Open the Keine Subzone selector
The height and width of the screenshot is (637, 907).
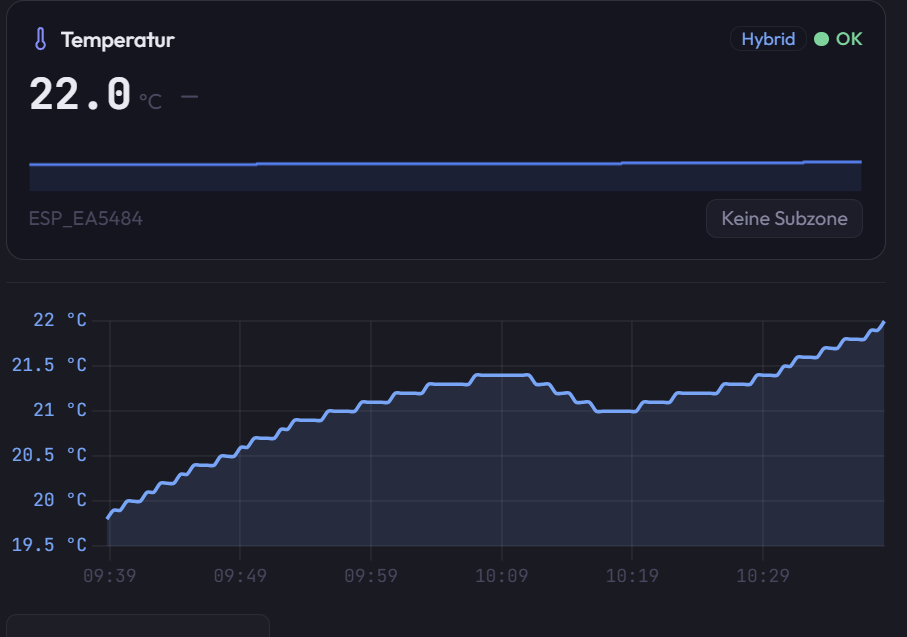(784, 218)
